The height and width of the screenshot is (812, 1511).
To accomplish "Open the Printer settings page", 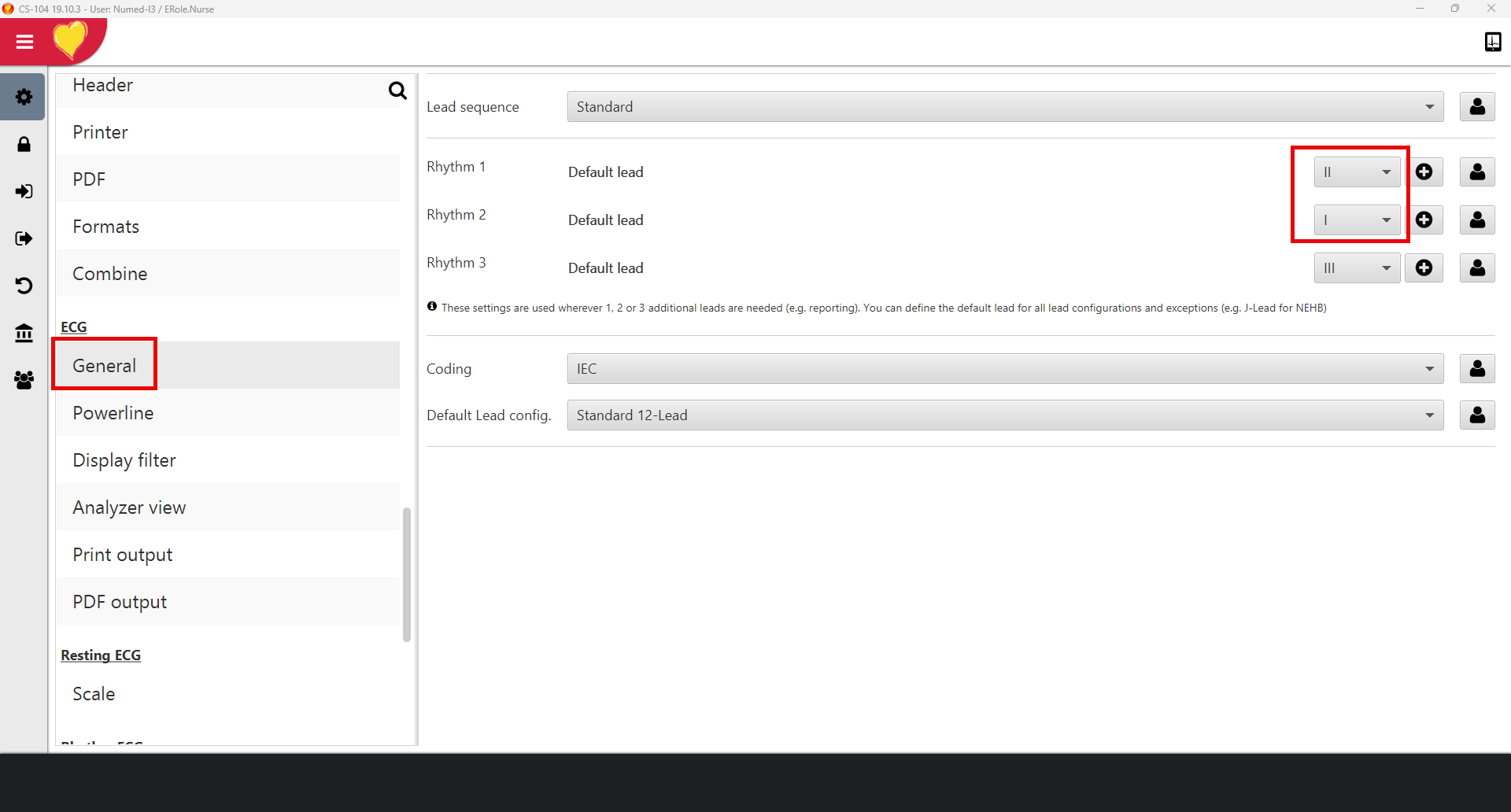I will 100,132.
